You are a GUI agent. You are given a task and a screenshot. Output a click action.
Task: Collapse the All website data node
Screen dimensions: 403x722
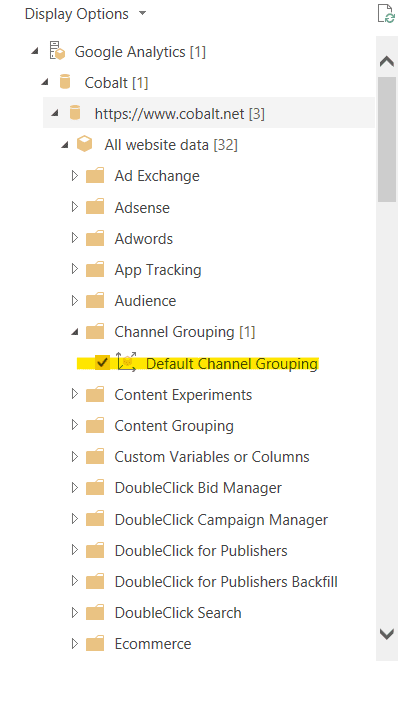[x=64, y=145]
